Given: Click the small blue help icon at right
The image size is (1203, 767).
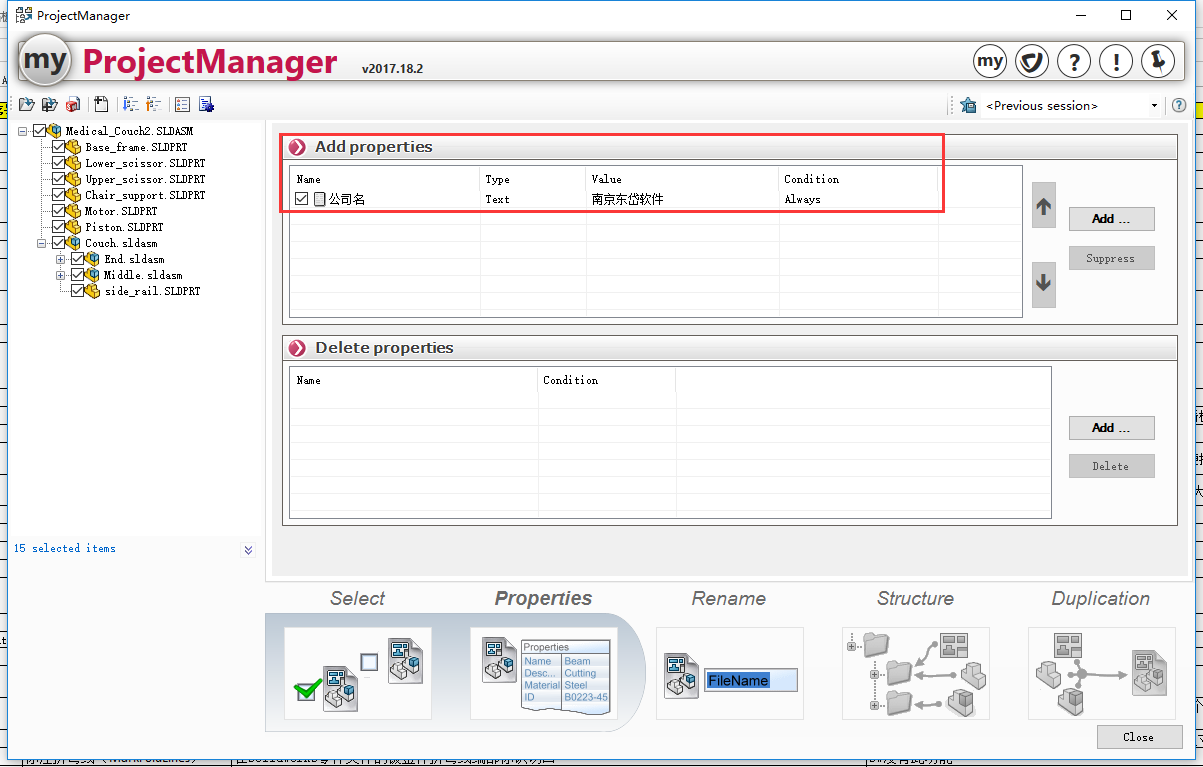Looking at the screenshot, I should coord(1179,105).
